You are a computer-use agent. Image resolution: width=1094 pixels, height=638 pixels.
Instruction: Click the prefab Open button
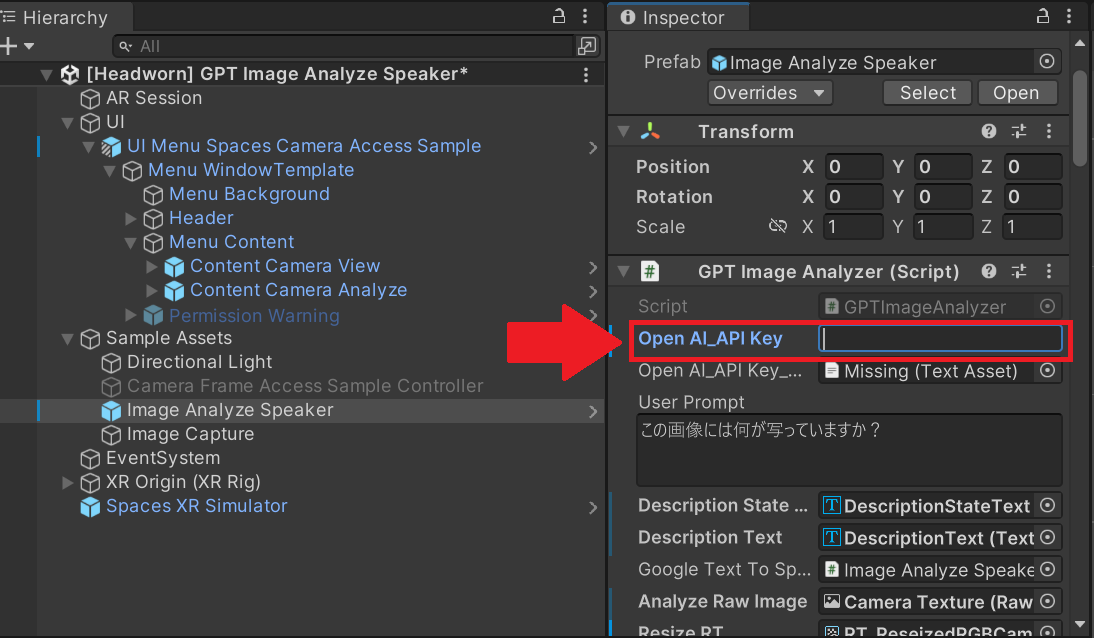[1016, 93]
